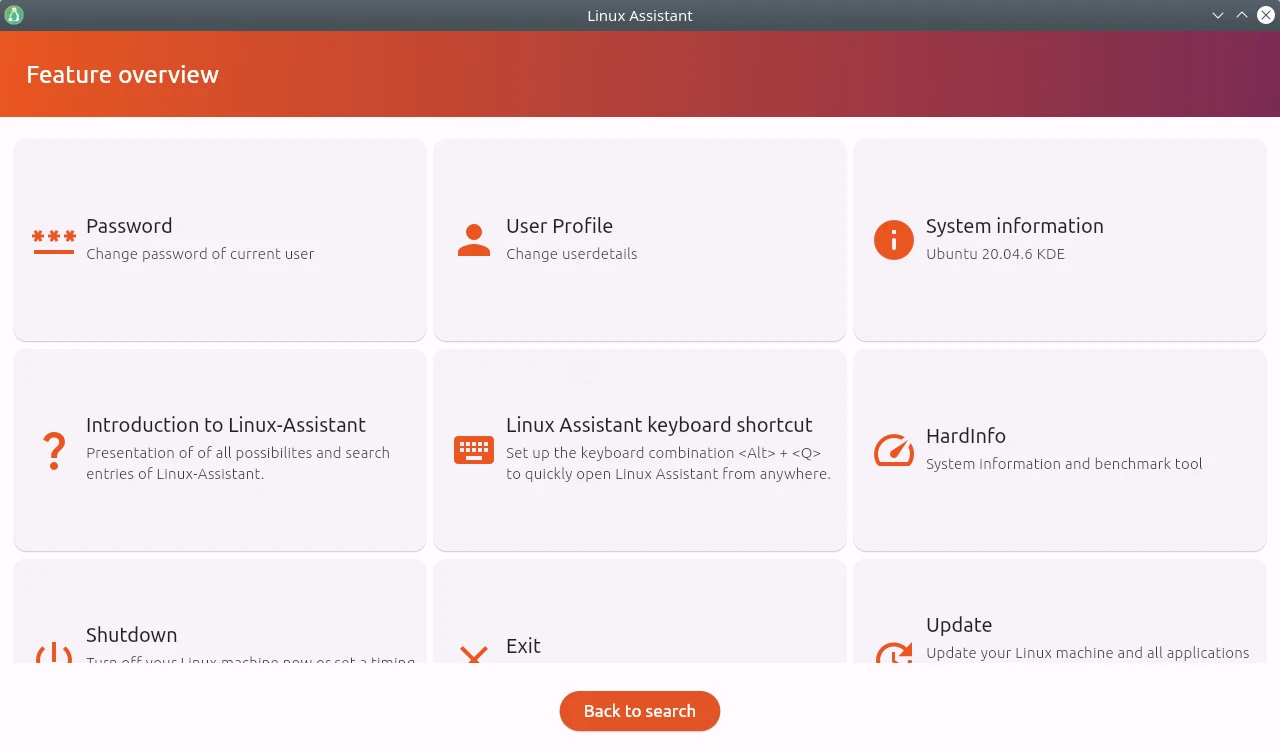Maximize the Linux Assistant window
Image resolution: width=1280 pixels, height=751 pixels.
coord(1242,15)
